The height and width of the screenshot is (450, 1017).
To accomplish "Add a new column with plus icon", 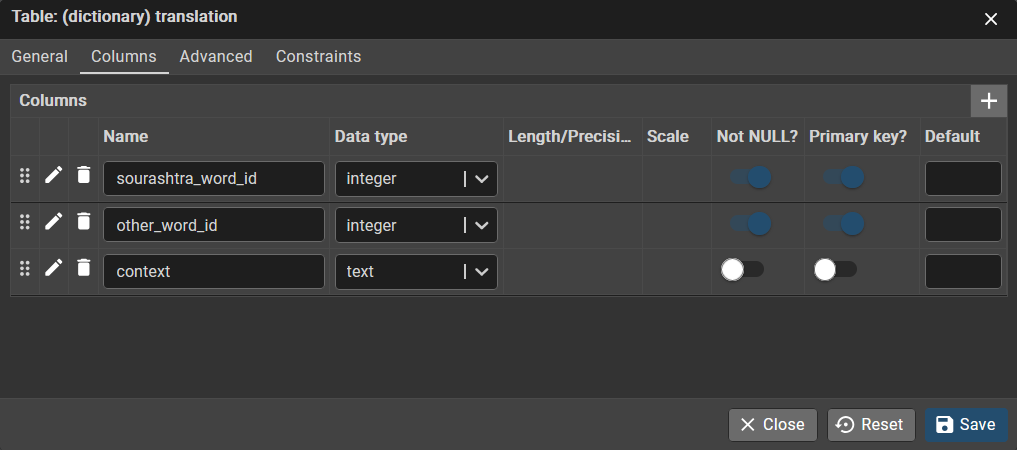I will tap(988, 101).
